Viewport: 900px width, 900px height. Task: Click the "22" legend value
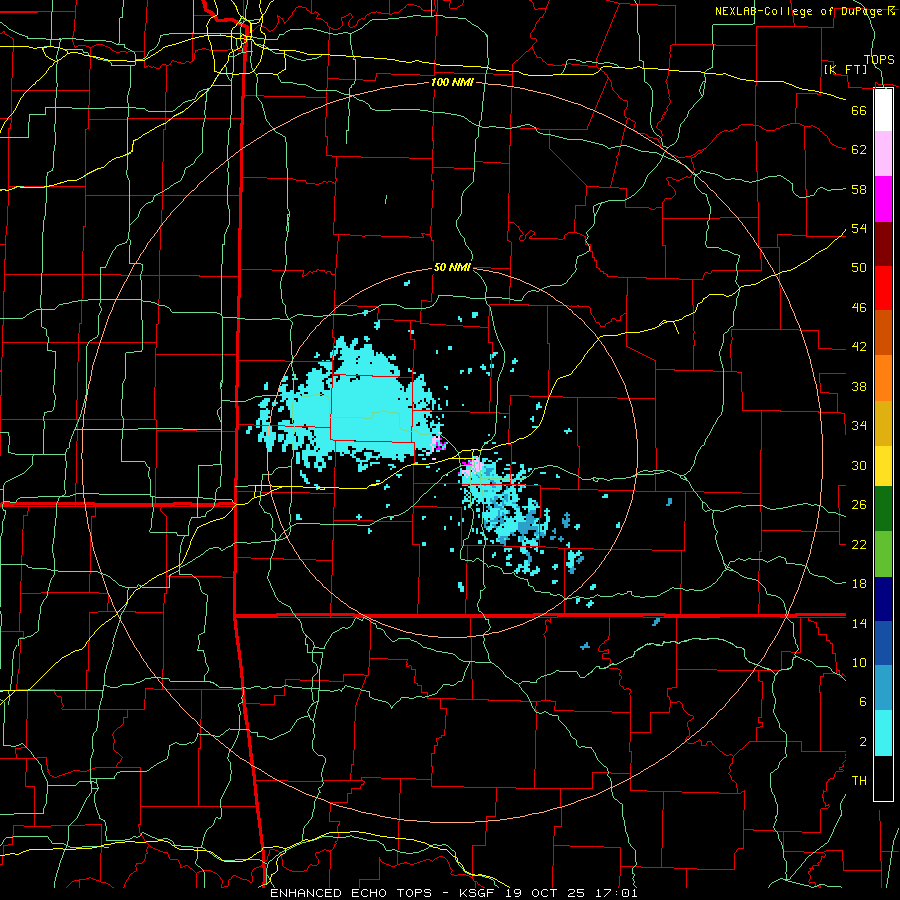[x=859, y=545]
